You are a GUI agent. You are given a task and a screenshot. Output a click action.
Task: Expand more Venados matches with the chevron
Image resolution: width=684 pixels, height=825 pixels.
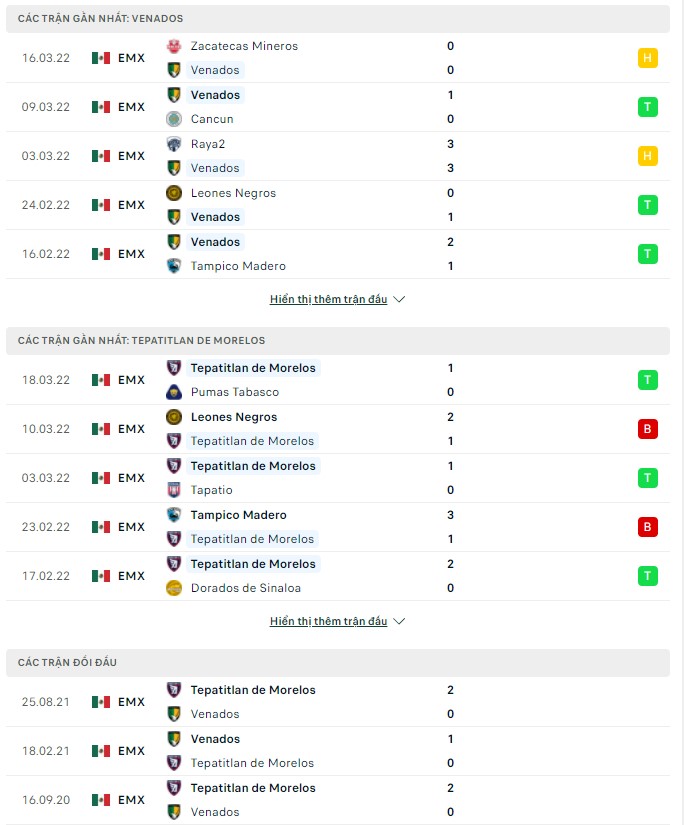coord(399,299)
